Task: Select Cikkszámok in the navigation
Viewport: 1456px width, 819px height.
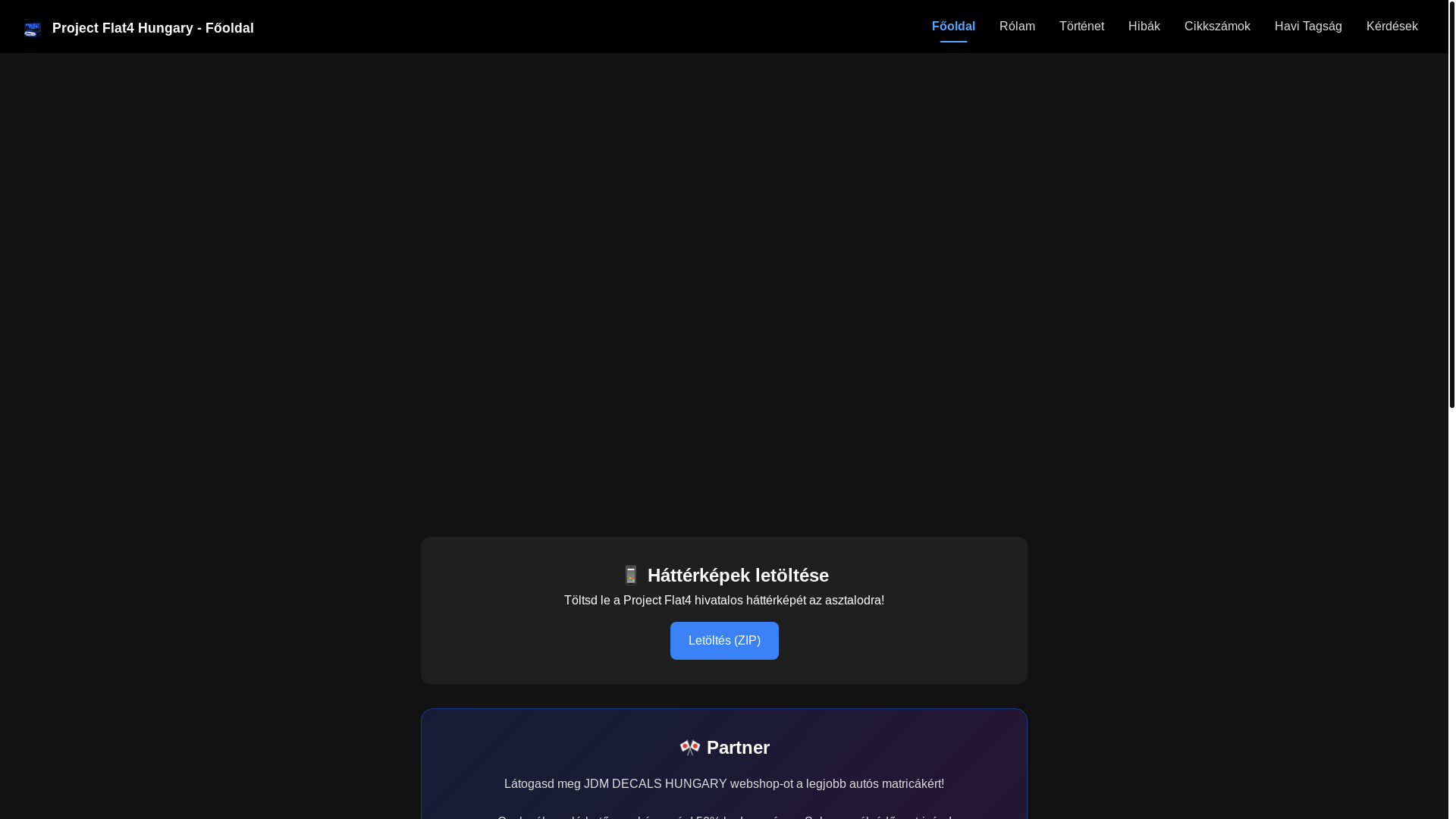Action: point(1217,27)
